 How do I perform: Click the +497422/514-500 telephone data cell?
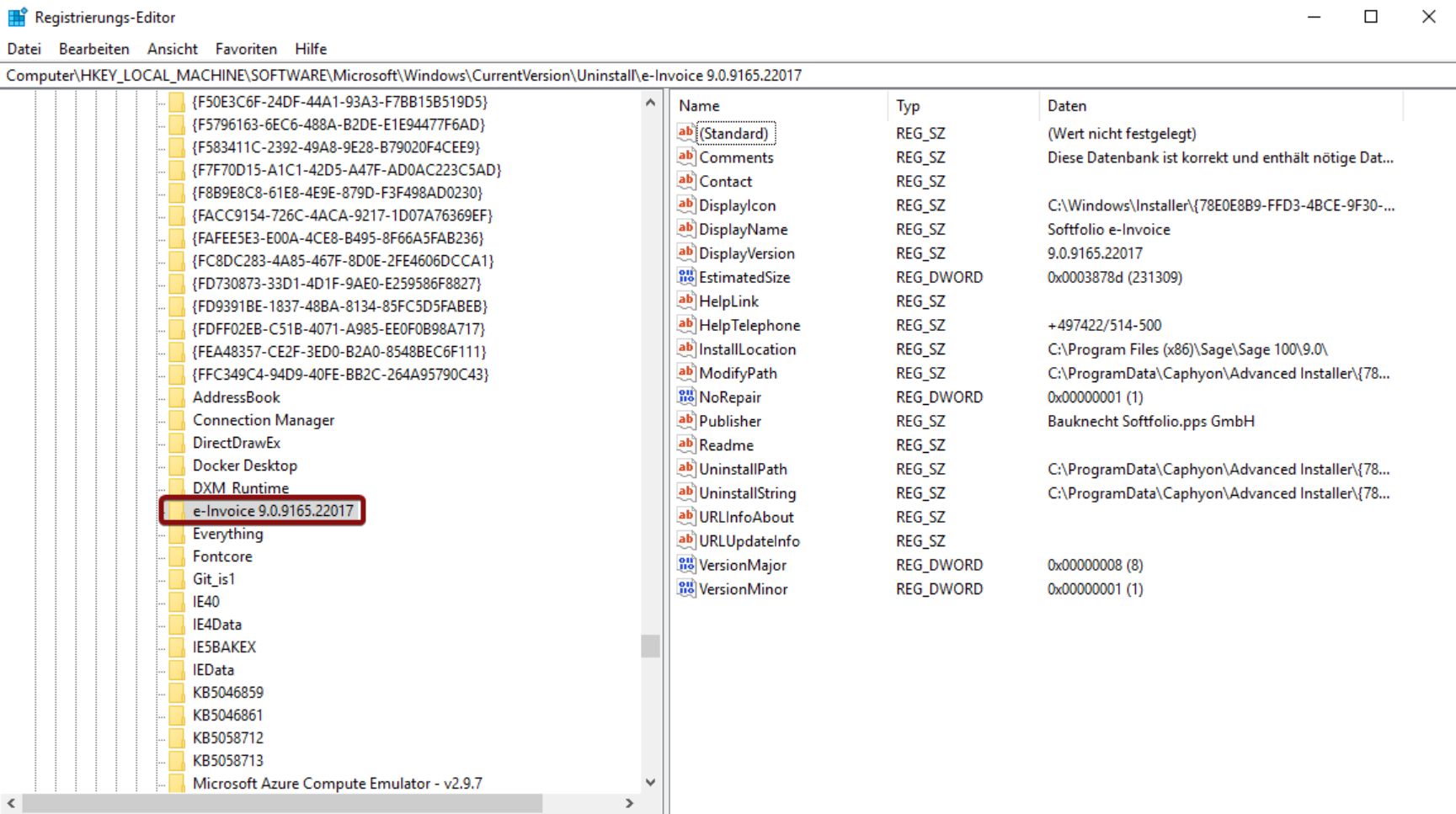tap(1105, 325)
